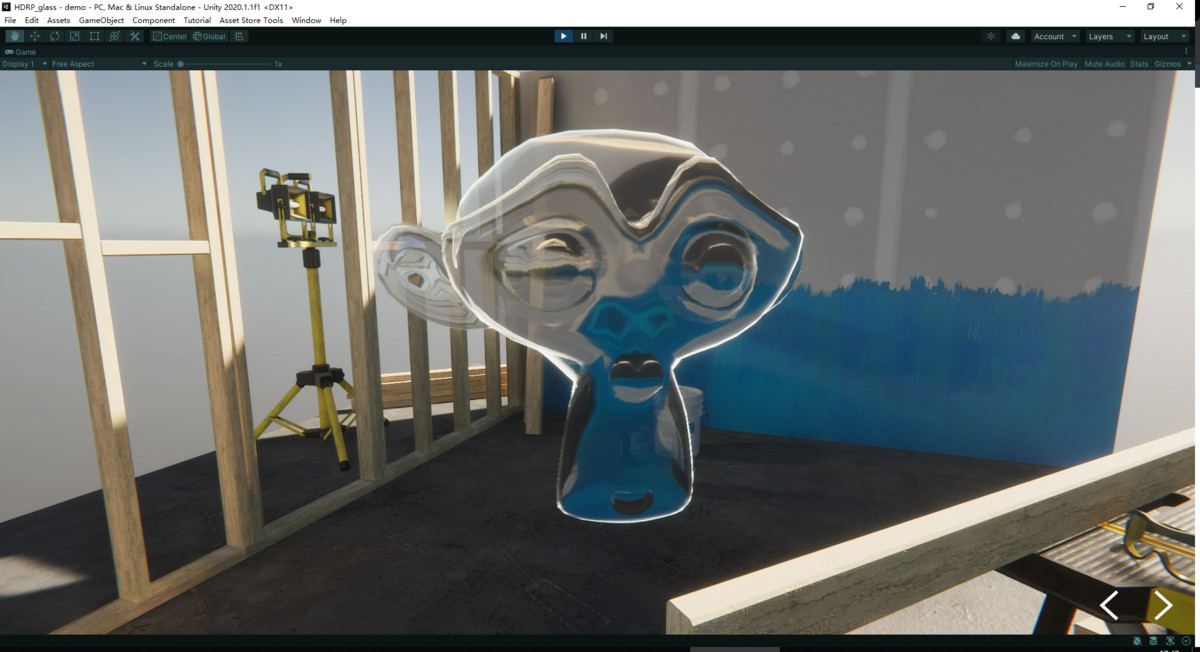Open the Layout dropdown
This screenshot has width=1200, height=652.
coord(1163,36)
